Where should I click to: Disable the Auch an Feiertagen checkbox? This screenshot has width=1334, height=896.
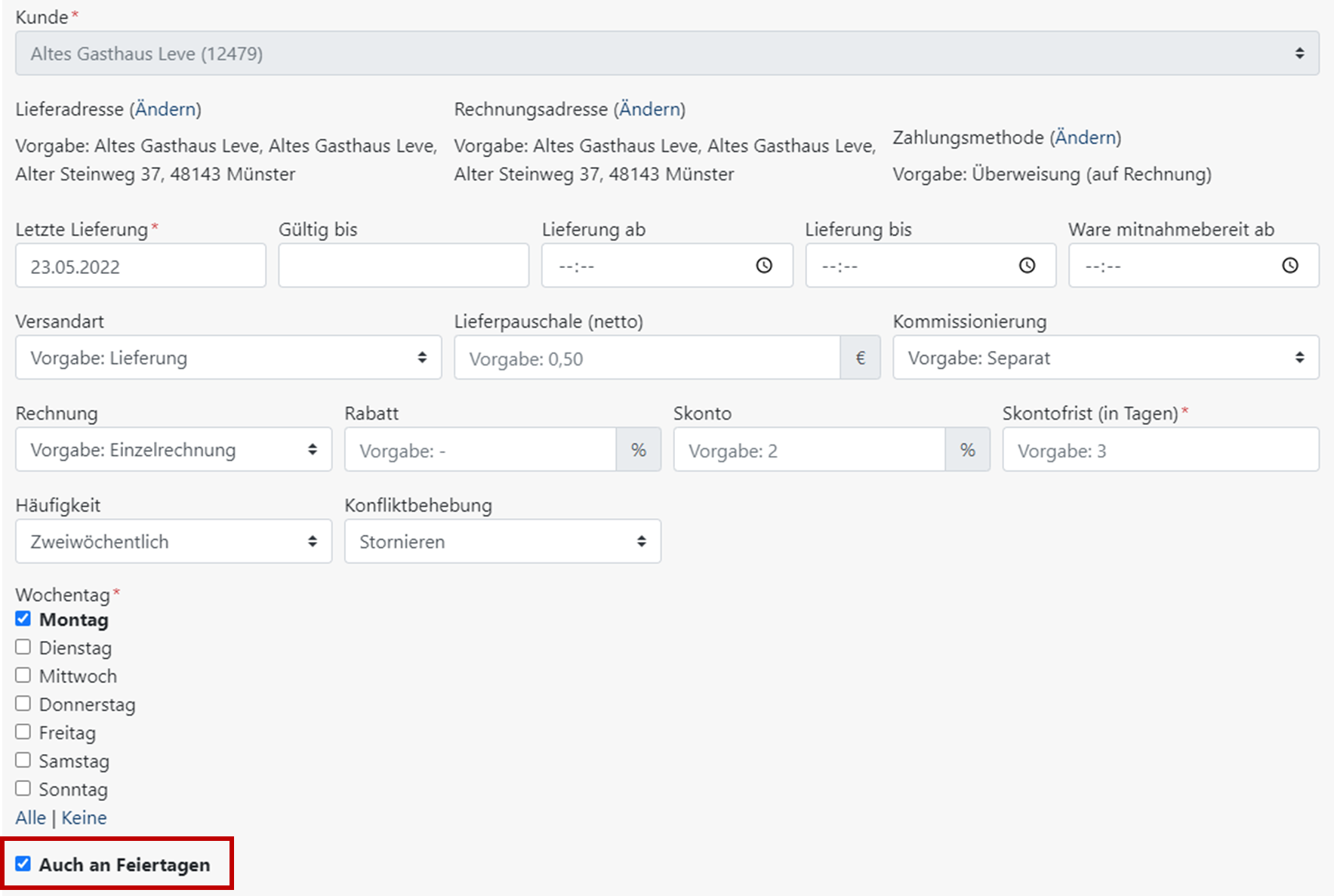click(23, 864)
